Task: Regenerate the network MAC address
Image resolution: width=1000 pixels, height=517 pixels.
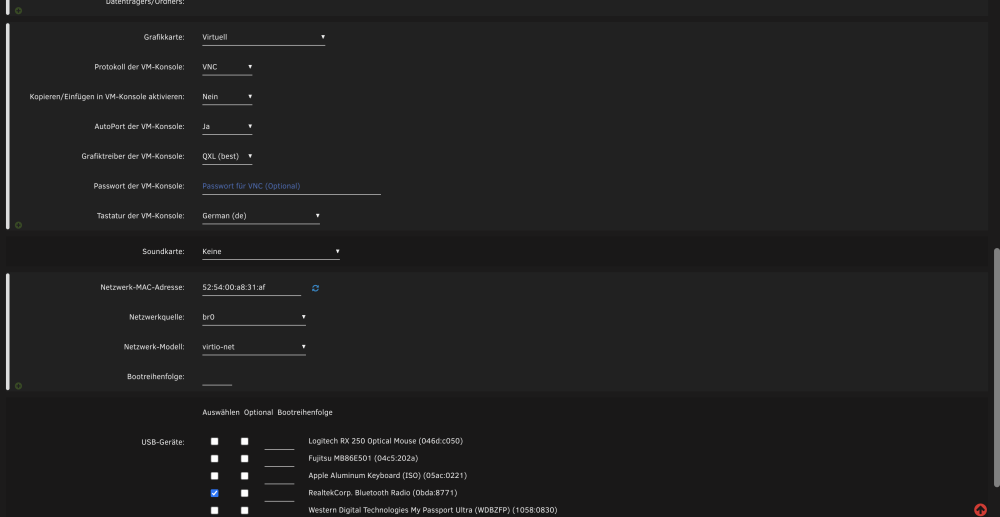Action: [x=315, y=288]
